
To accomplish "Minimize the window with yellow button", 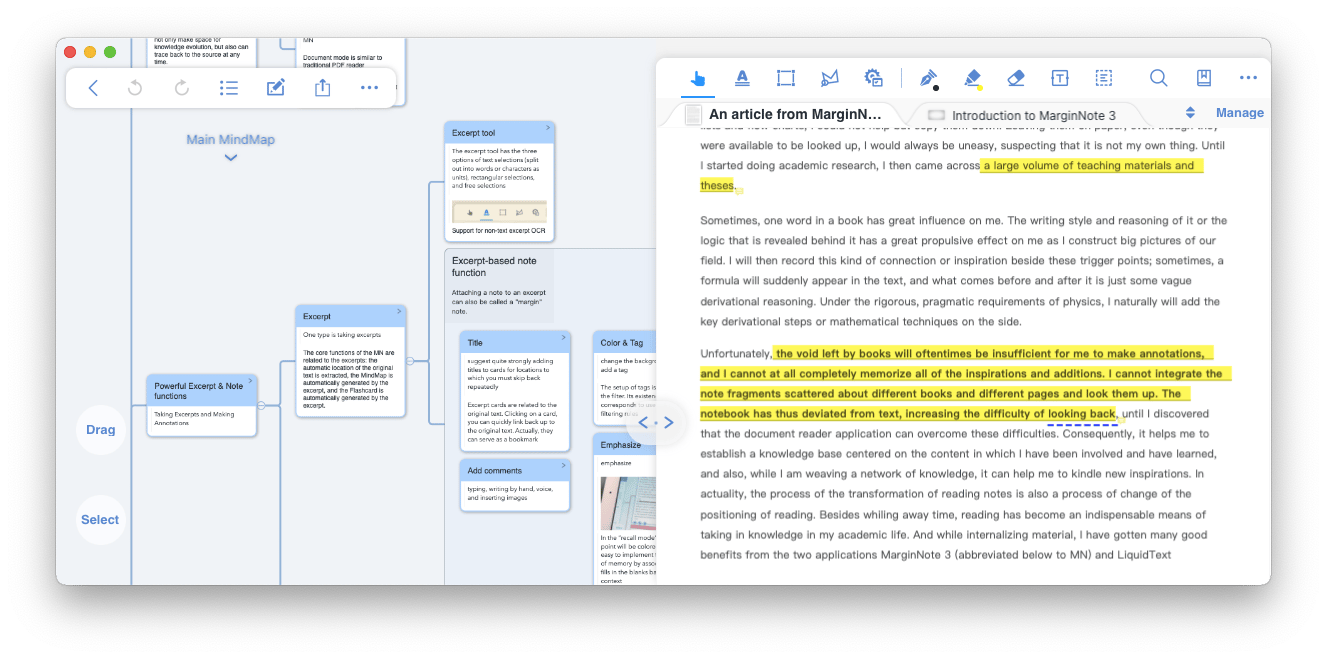I will 90,52.
